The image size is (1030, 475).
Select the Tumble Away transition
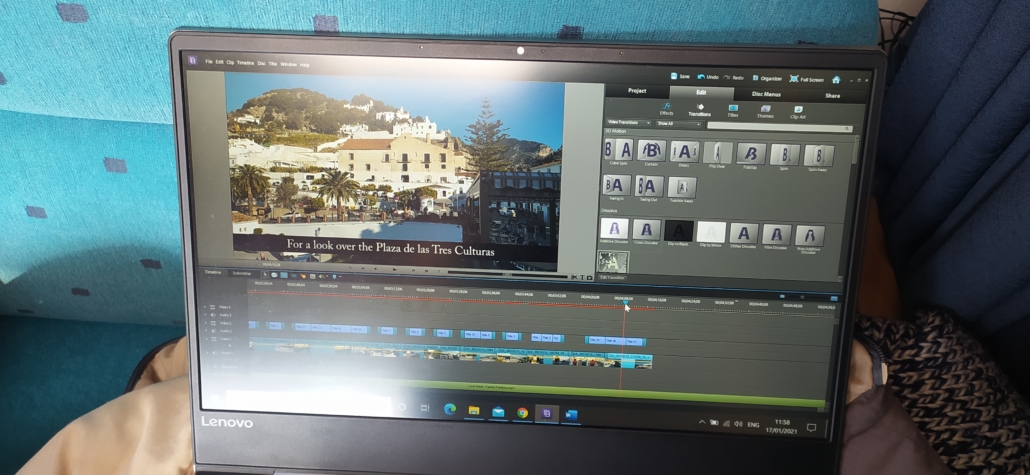[682, 189]
